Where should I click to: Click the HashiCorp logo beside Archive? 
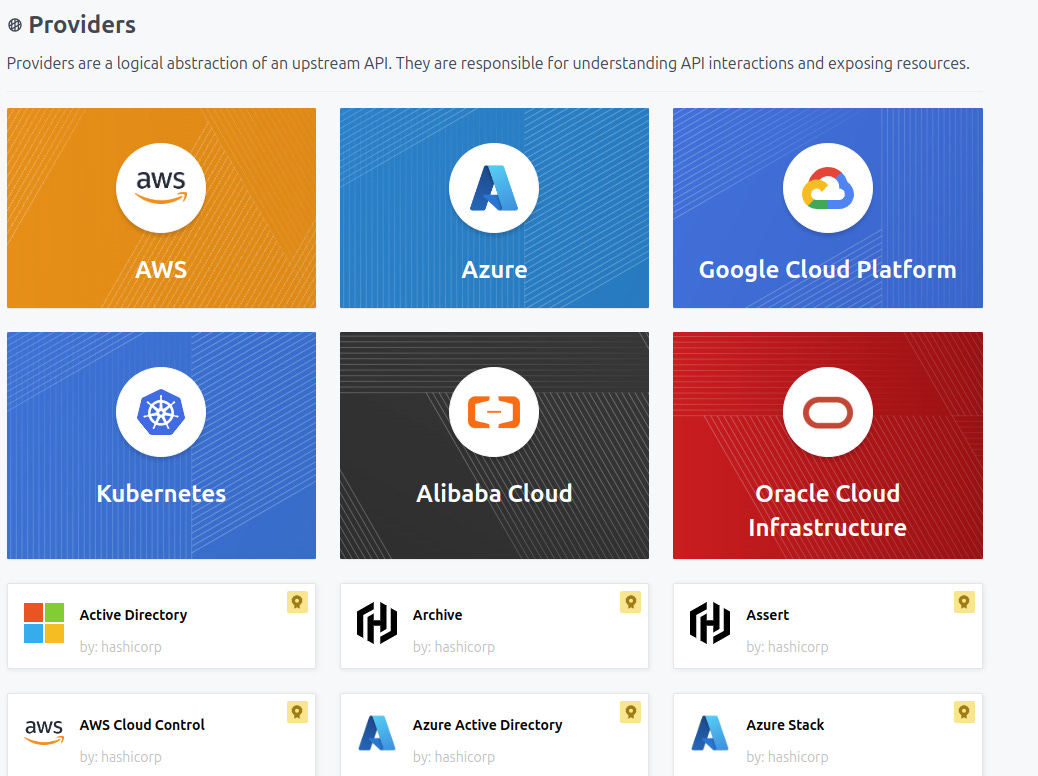[x=377, y=623]
